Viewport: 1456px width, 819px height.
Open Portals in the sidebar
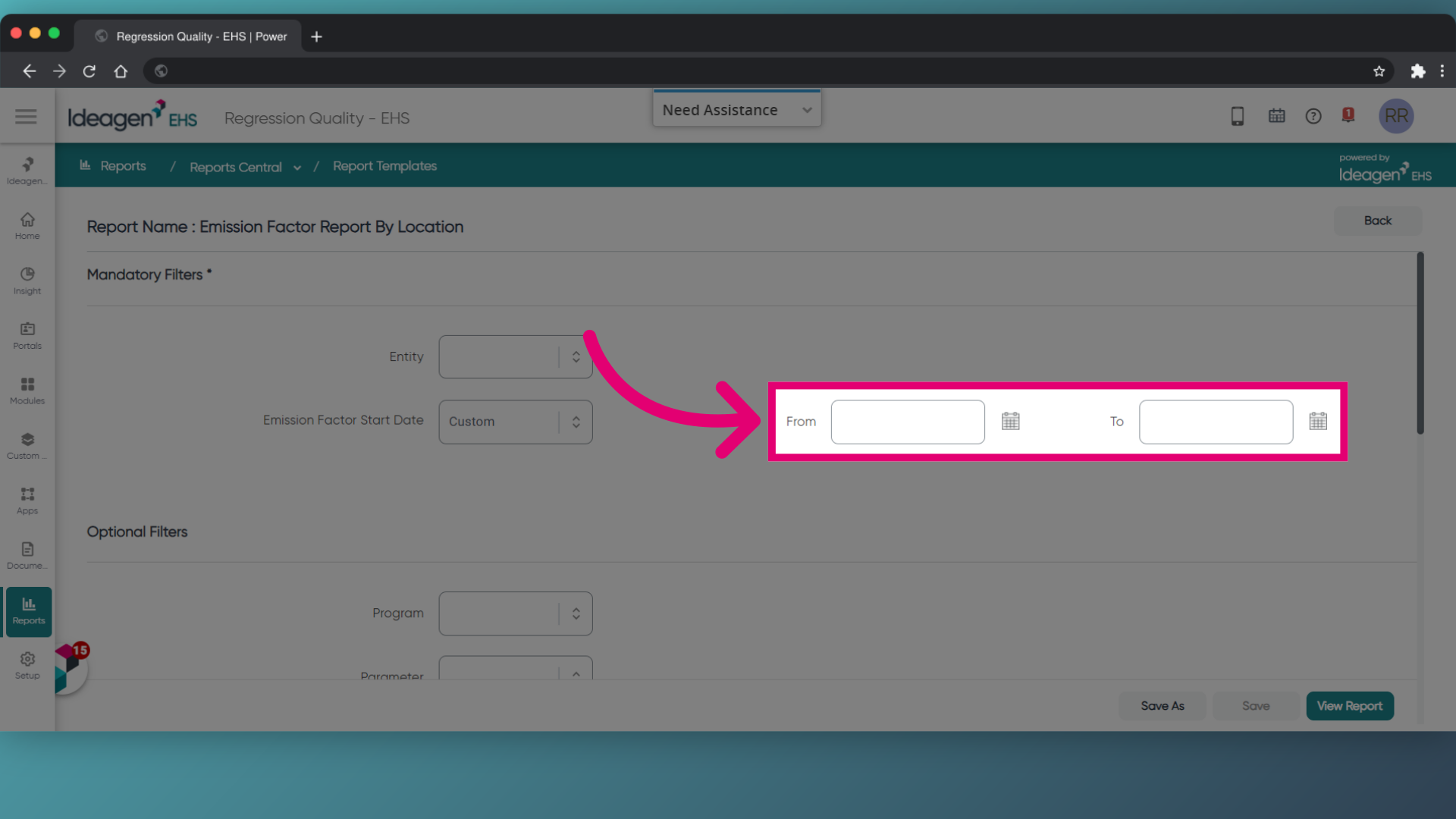pyautogui.click(x=27, y=336)
